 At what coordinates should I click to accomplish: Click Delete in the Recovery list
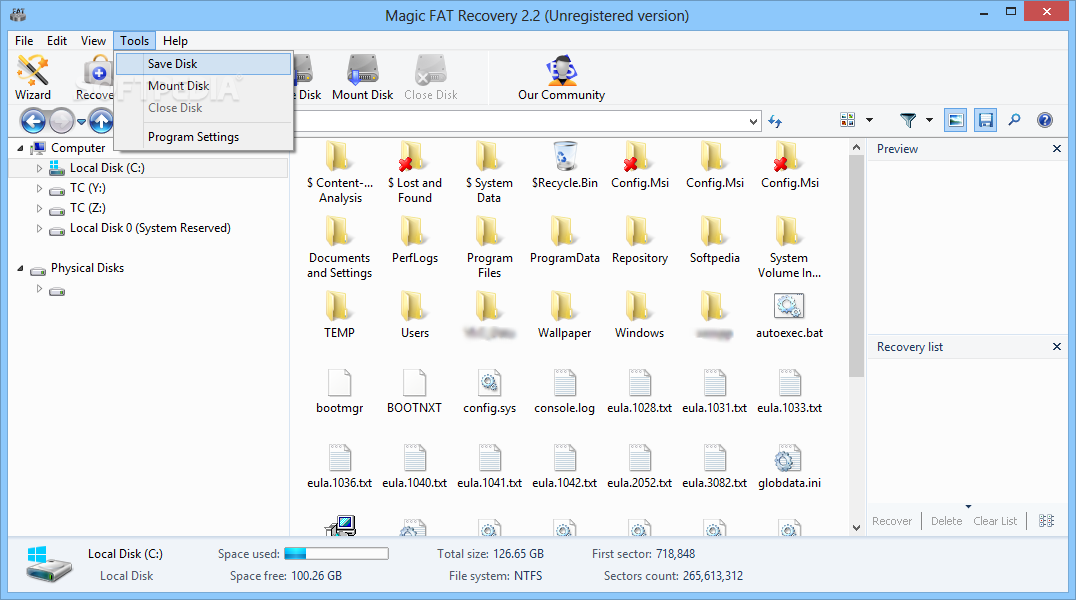pos(946,521)
